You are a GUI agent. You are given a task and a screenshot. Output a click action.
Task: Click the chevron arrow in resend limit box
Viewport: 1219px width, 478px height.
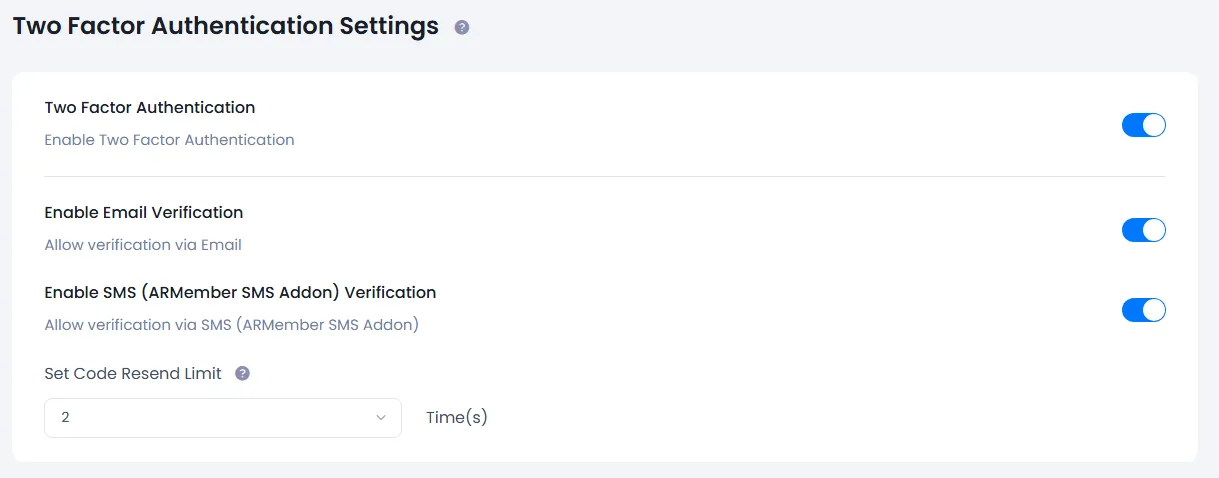[x=381, y=418]
